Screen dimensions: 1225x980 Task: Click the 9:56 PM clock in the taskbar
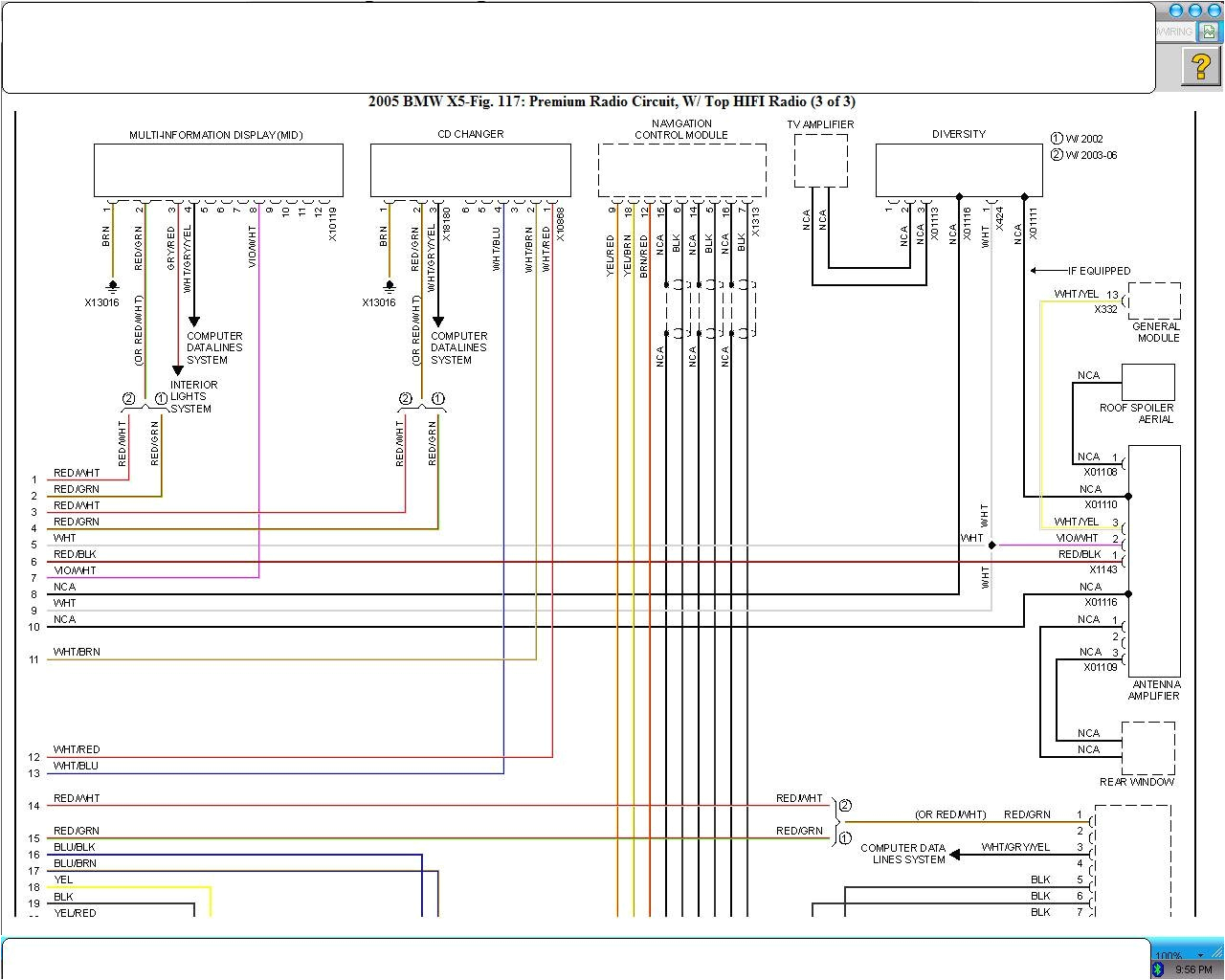coord(1193,969)
